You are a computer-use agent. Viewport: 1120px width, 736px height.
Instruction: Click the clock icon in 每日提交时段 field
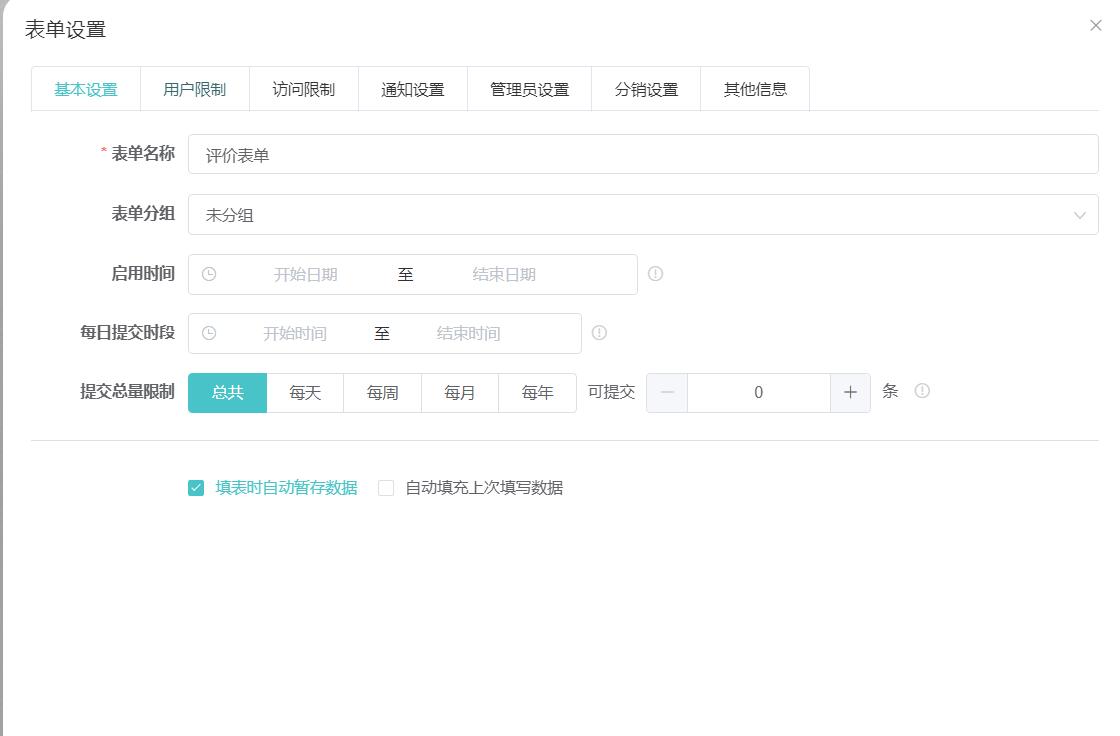click(x=209, y=334)
